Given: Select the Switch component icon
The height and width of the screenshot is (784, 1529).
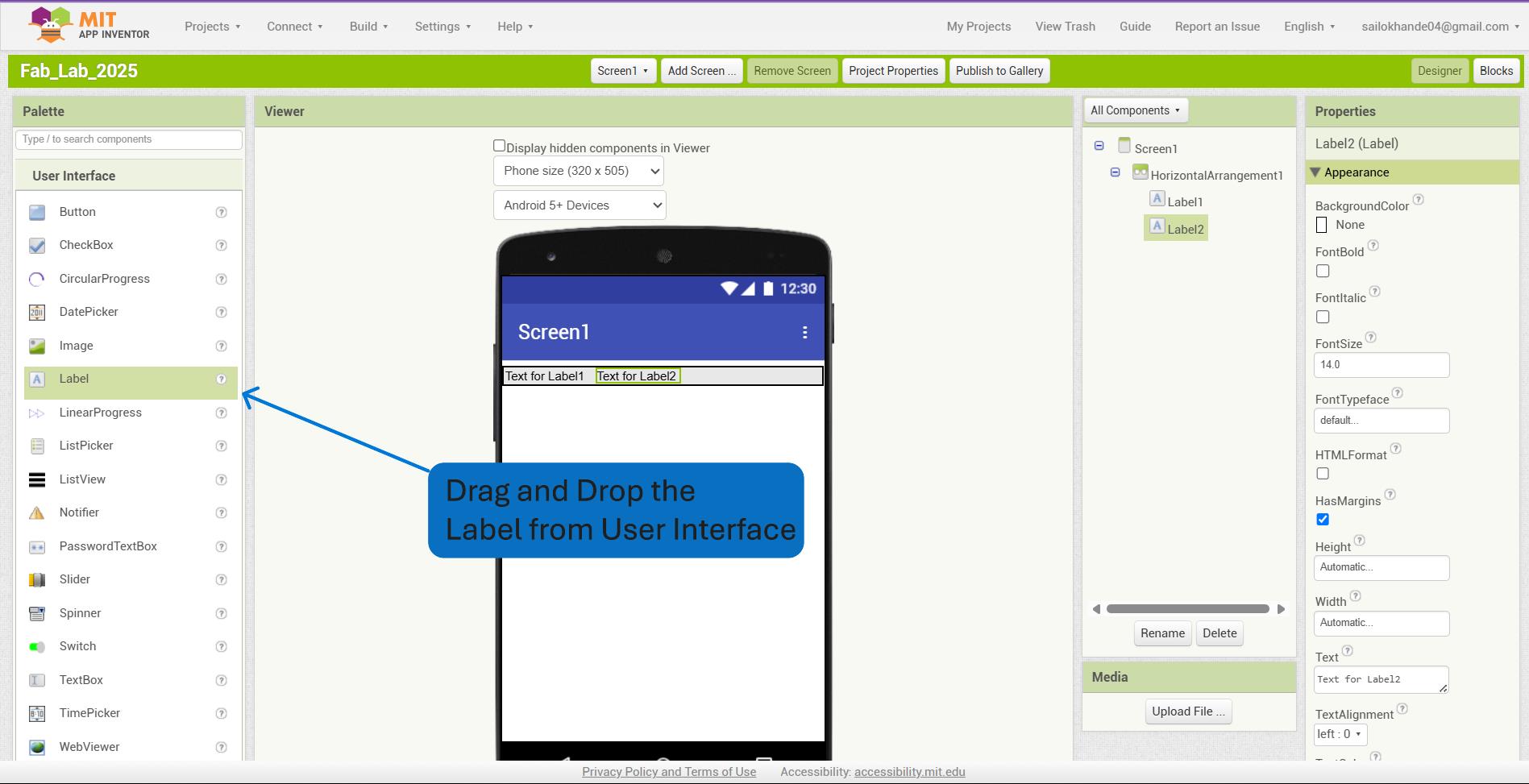Looking at the screenshot, I should pyautogui.click(x=37, y=646).
